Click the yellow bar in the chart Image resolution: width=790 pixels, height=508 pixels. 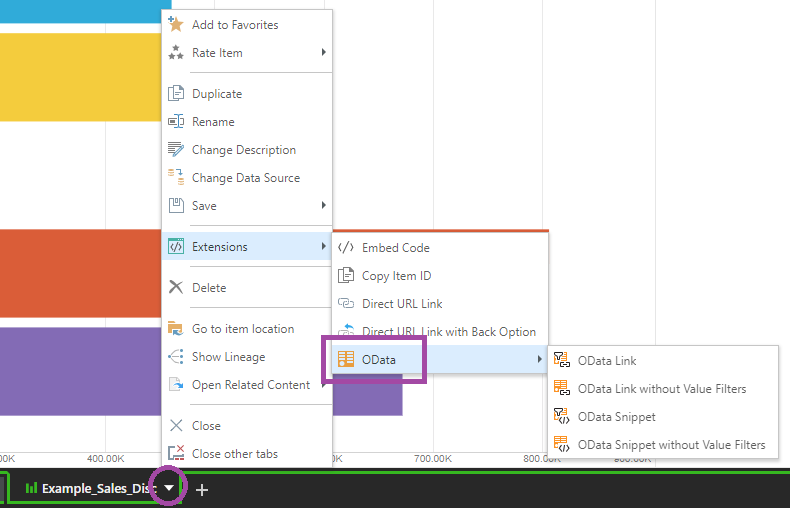click(80, 76)
